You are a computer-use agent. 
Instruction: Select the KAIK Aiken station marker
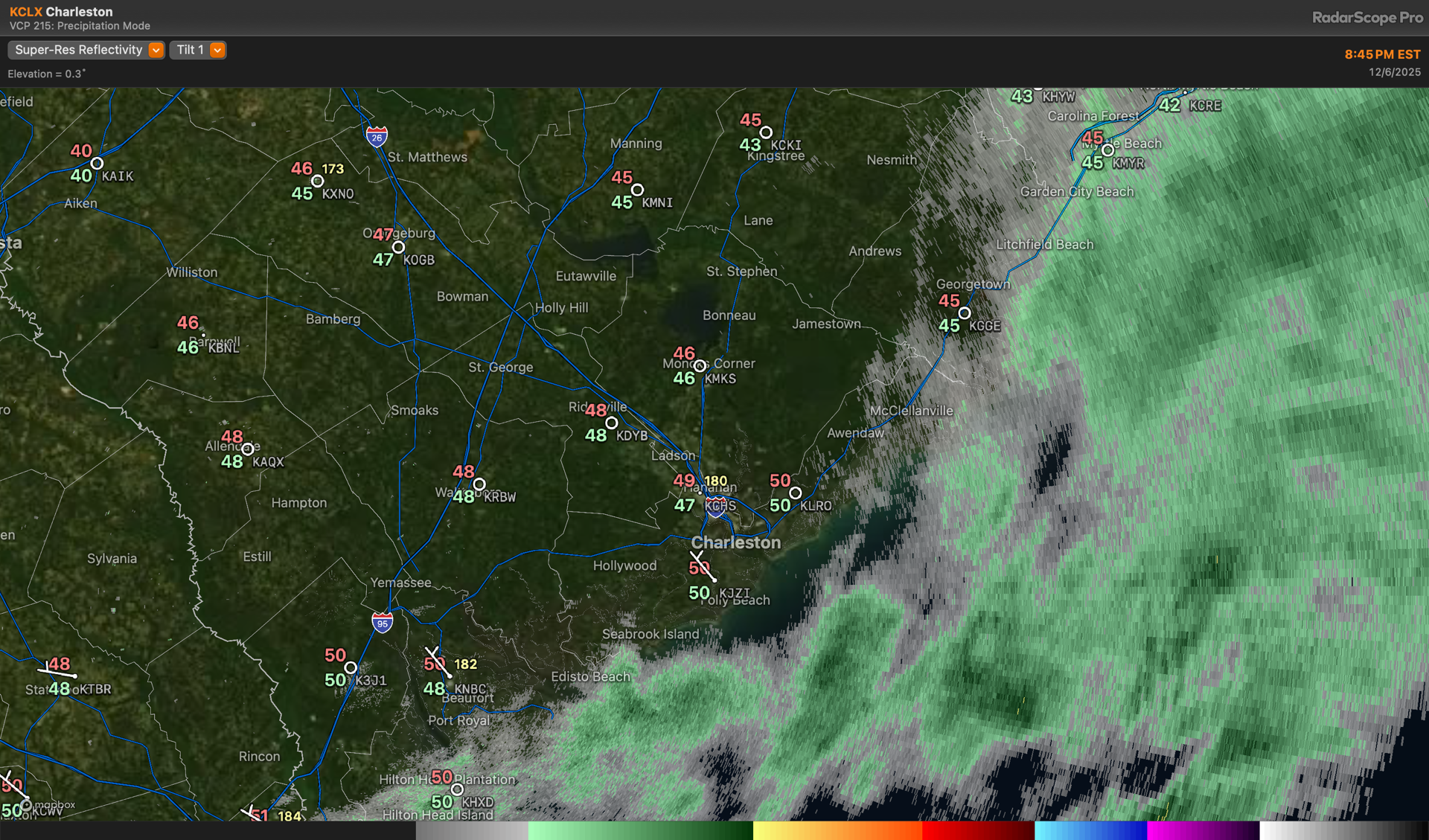[x=97, y=163]
